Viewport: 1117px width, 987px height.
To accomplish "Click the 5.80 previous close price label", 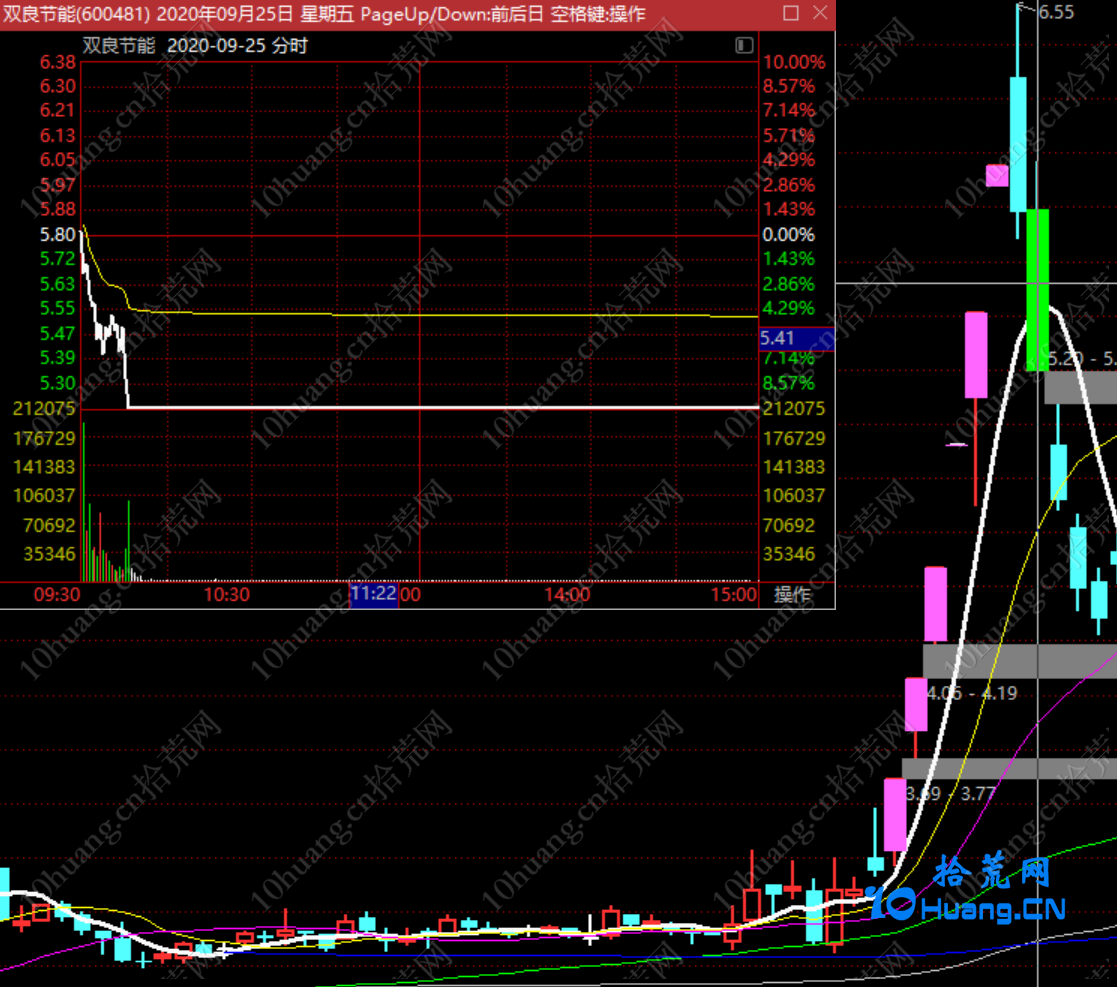I will [57, 234].
